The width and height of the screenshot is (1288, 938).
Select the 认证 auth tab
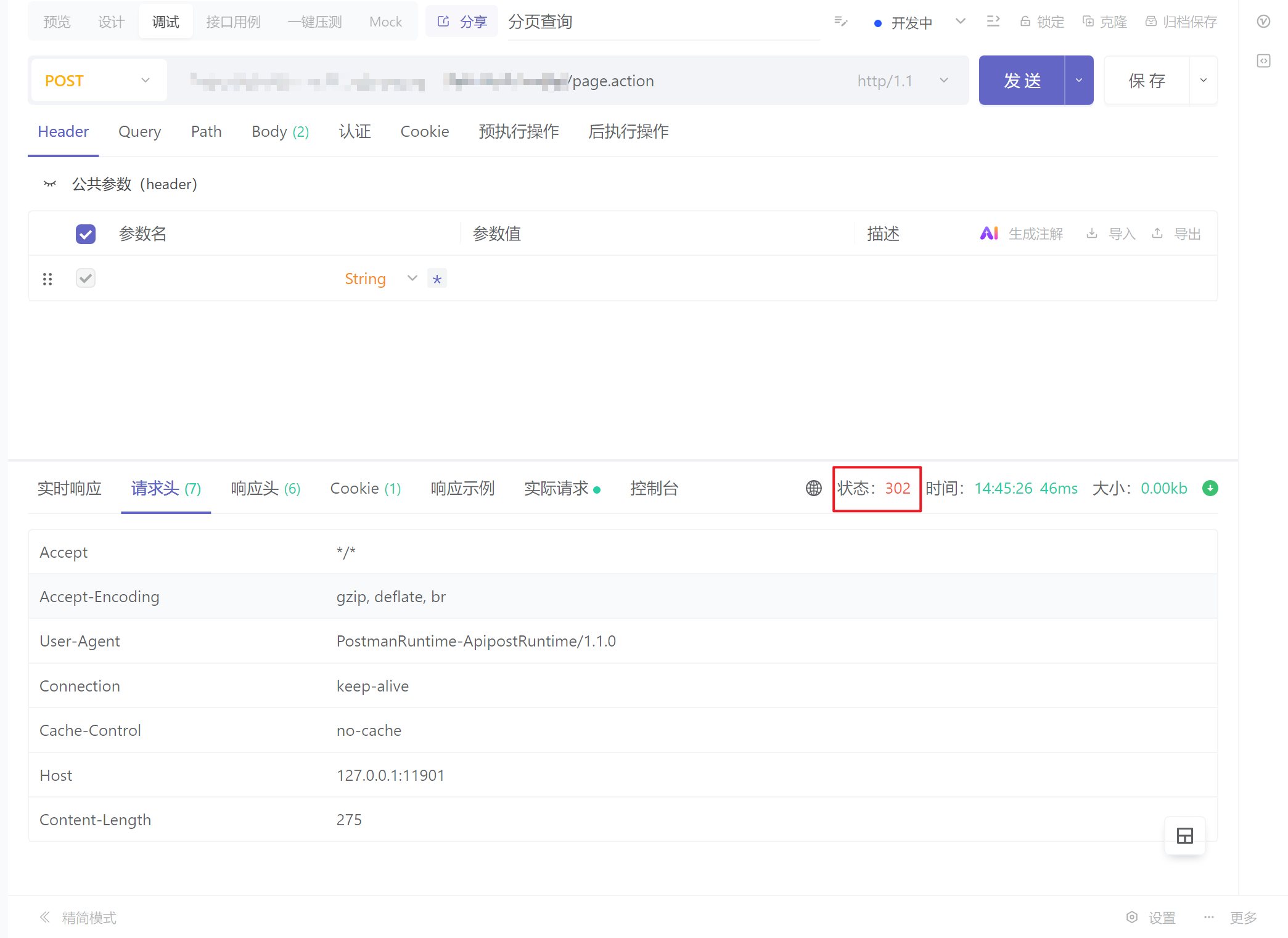(355, 131)
